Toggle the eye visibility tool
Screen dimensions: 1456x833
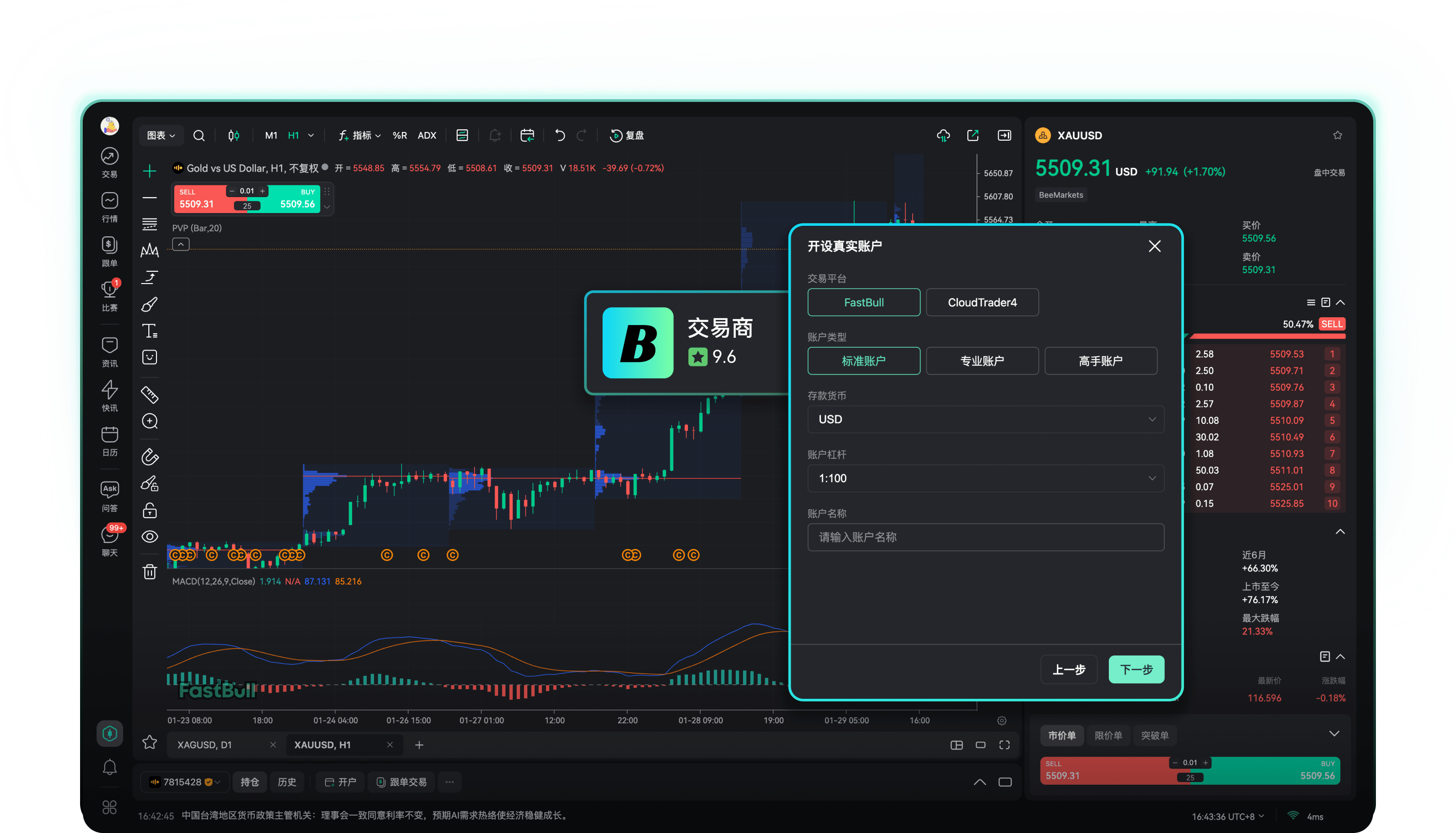click(x=149, y=537)
